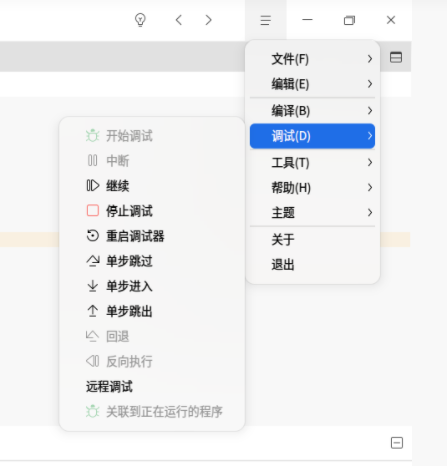
Task: Select 单步跳出 menu entry
Action: pyautogui.click(x=152, y=311)
